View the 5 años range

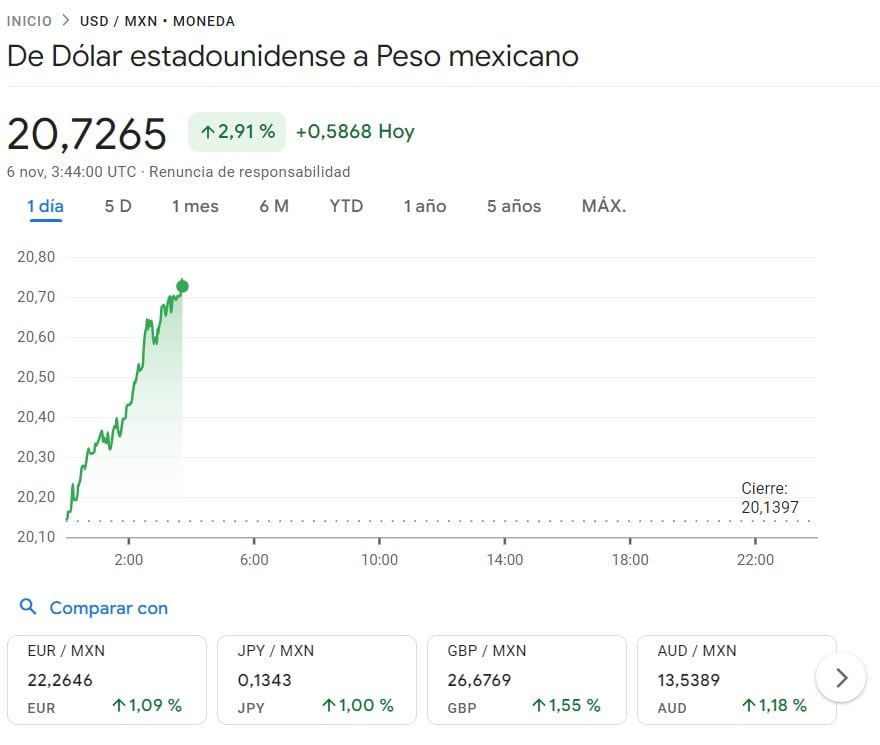tap(514, 206)
